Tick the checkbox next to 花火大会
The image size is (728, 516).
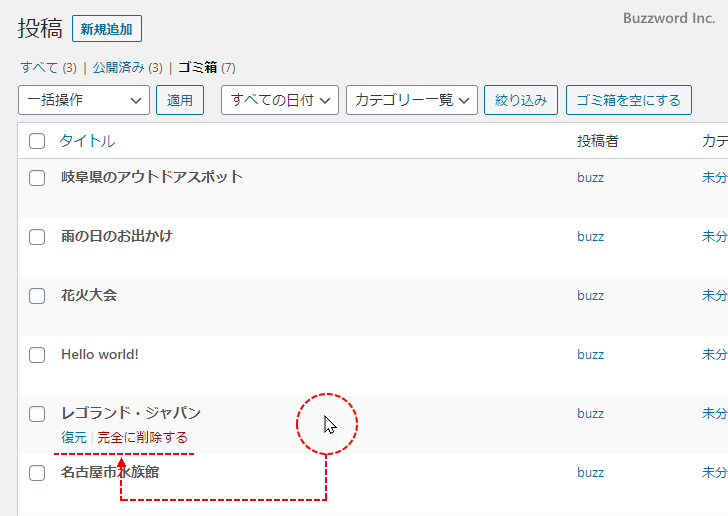[37, 296]
